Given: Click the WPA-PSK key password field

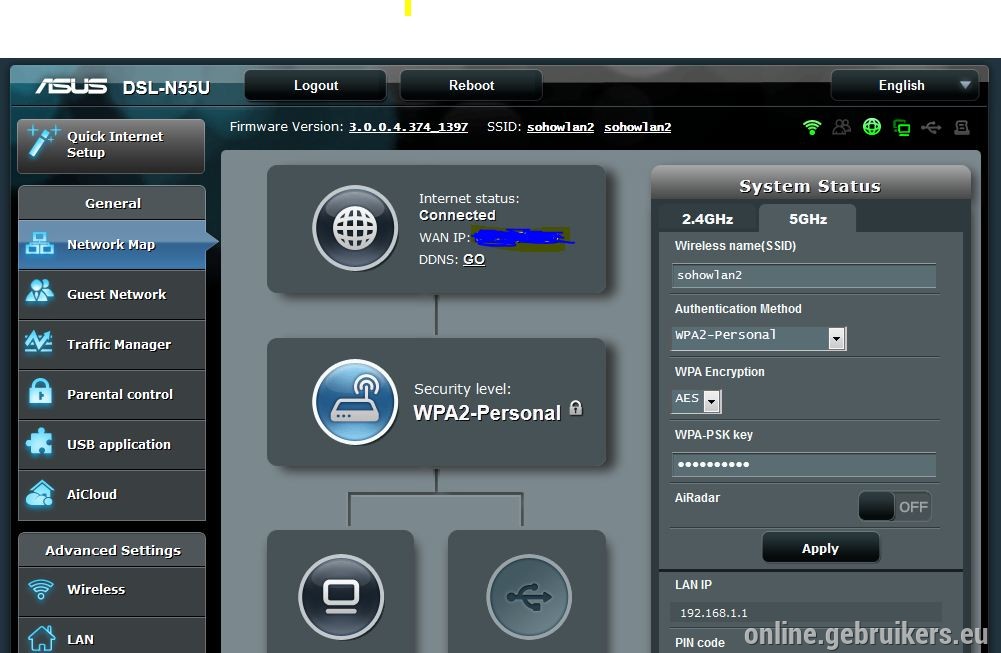Looking at the screenshot, I should [x=804, y=464].
